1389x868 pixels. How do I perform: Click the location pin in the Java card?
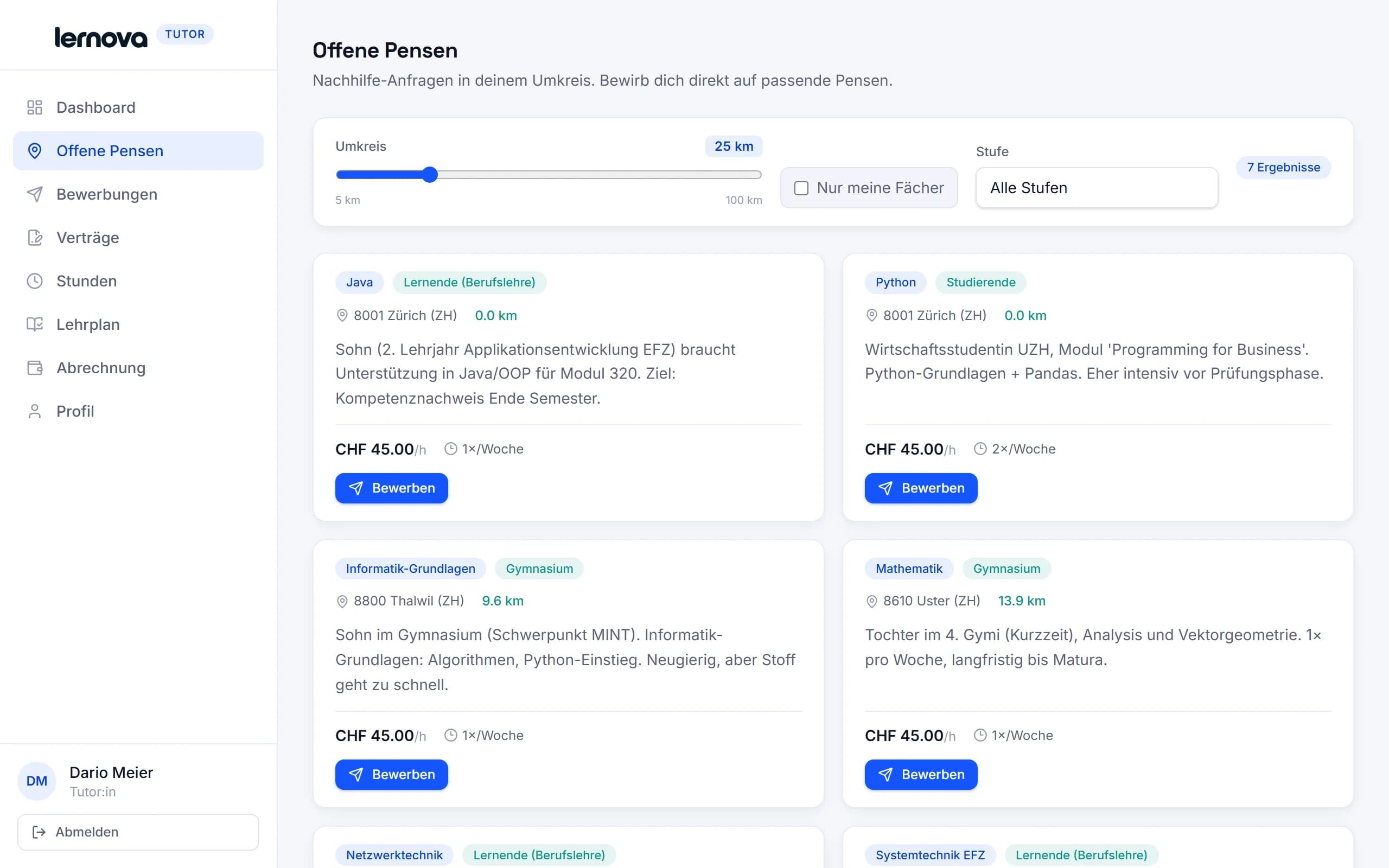pyautogui.click(x=342, y=315)
